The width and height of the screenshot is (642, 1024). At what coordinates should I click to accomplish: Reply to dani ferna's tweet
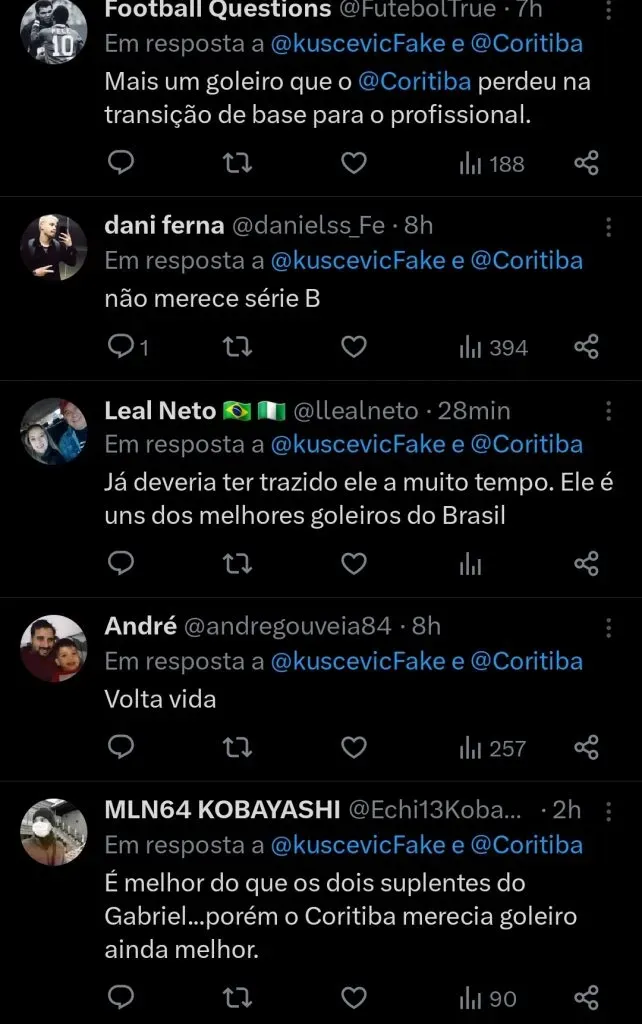121,347
